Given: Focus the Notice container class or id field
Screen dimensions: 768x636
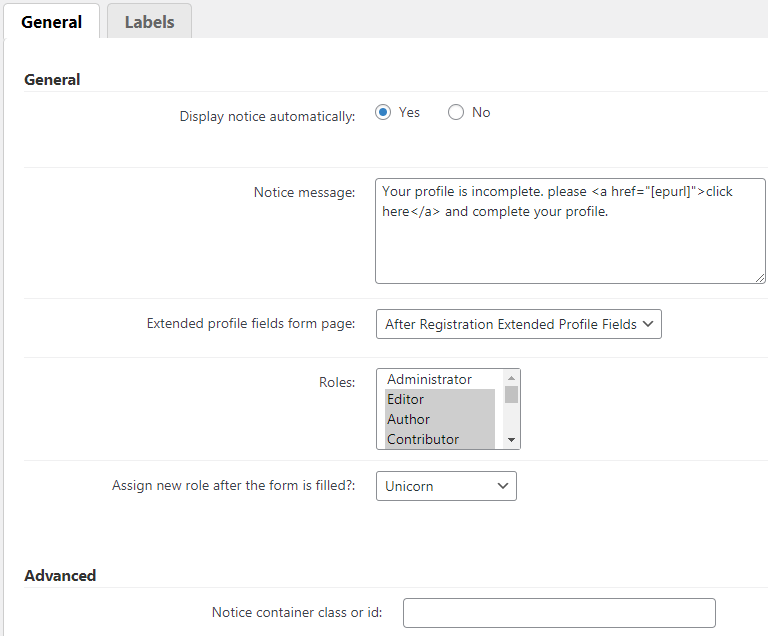Looking at the screenshot, I should [x=559, y=612].
